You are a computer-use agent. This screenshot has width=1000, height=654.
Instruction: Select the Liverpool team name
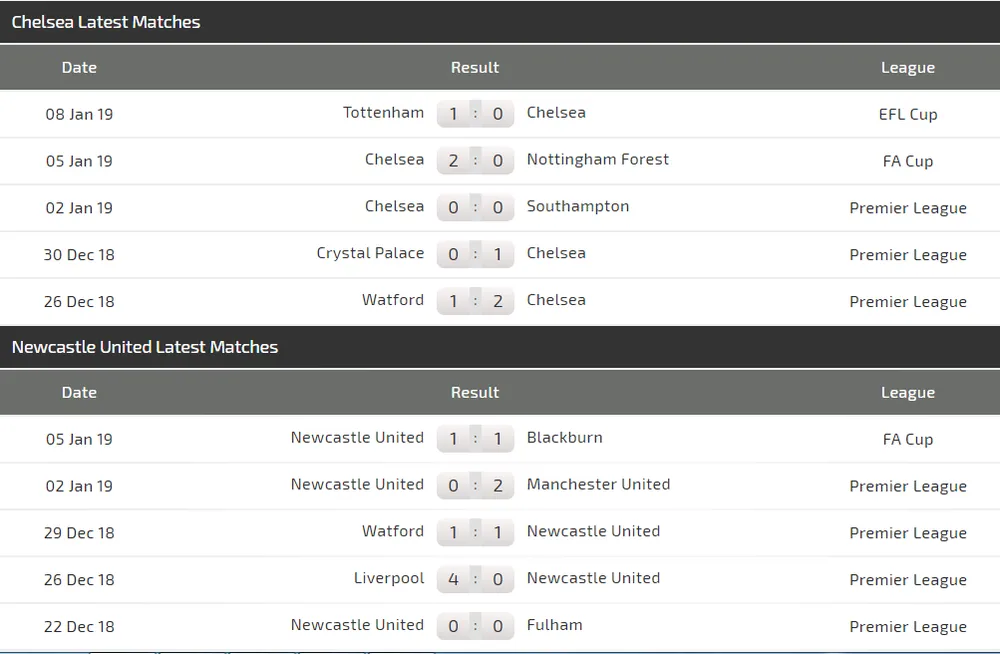[389, 579]
